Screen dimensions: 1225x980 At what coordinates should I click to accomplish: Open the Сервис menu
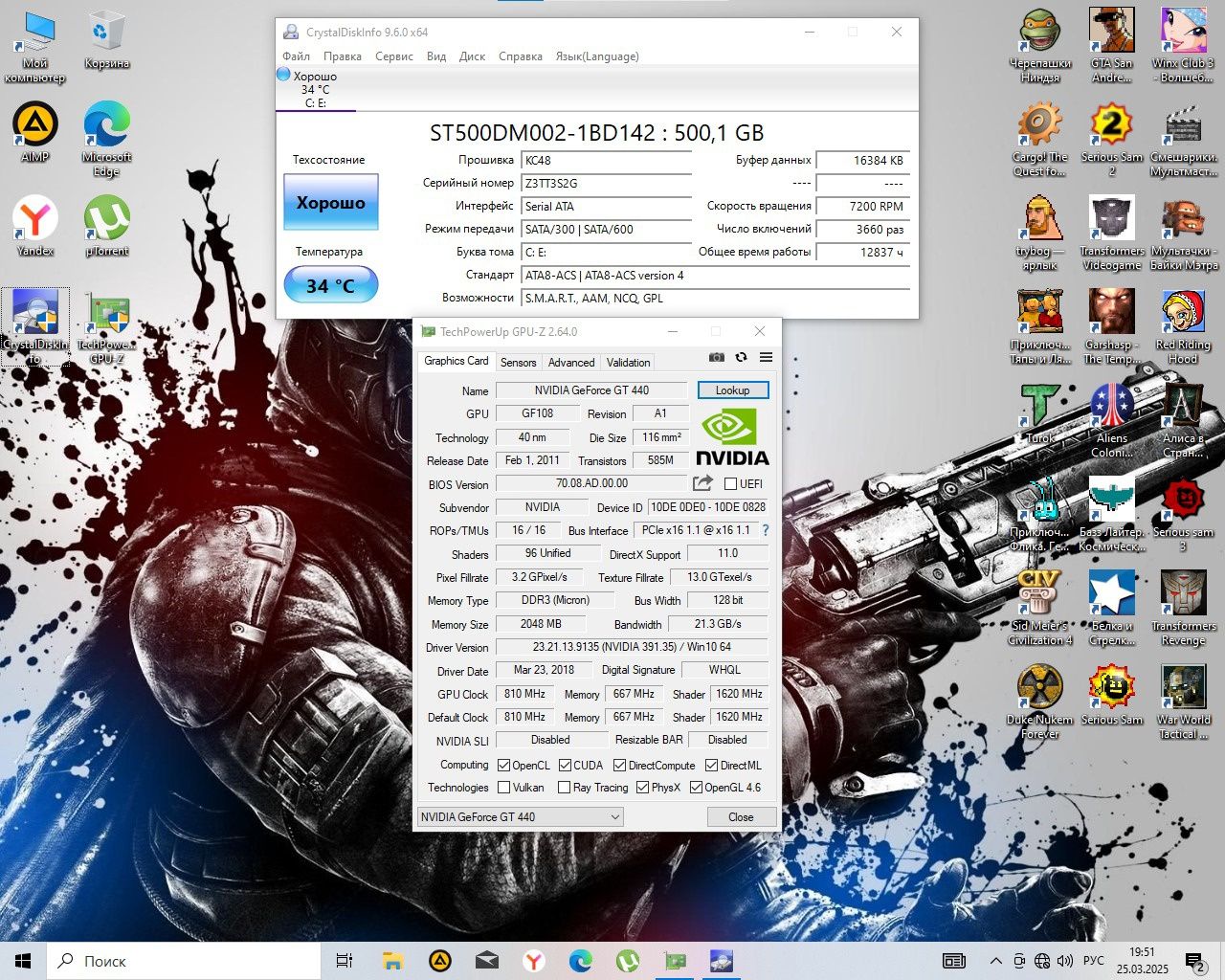coord(394,56)
